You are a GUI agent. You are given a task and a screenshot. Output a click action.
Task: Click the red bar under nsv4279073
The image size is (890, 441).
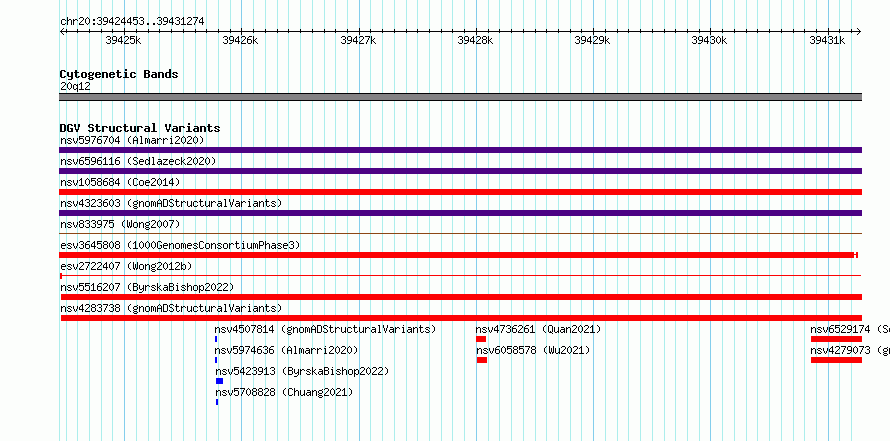[836, 360]
